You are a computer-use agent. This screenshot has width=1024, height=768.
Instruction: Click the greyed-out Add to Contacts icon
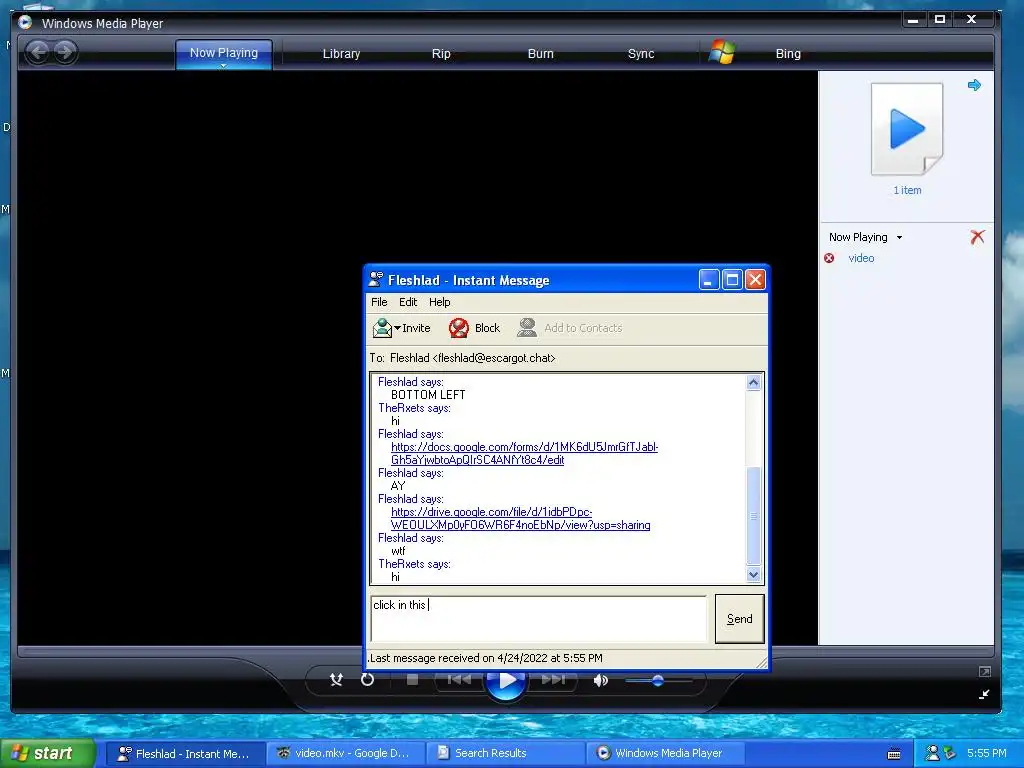tap(526, 328)
